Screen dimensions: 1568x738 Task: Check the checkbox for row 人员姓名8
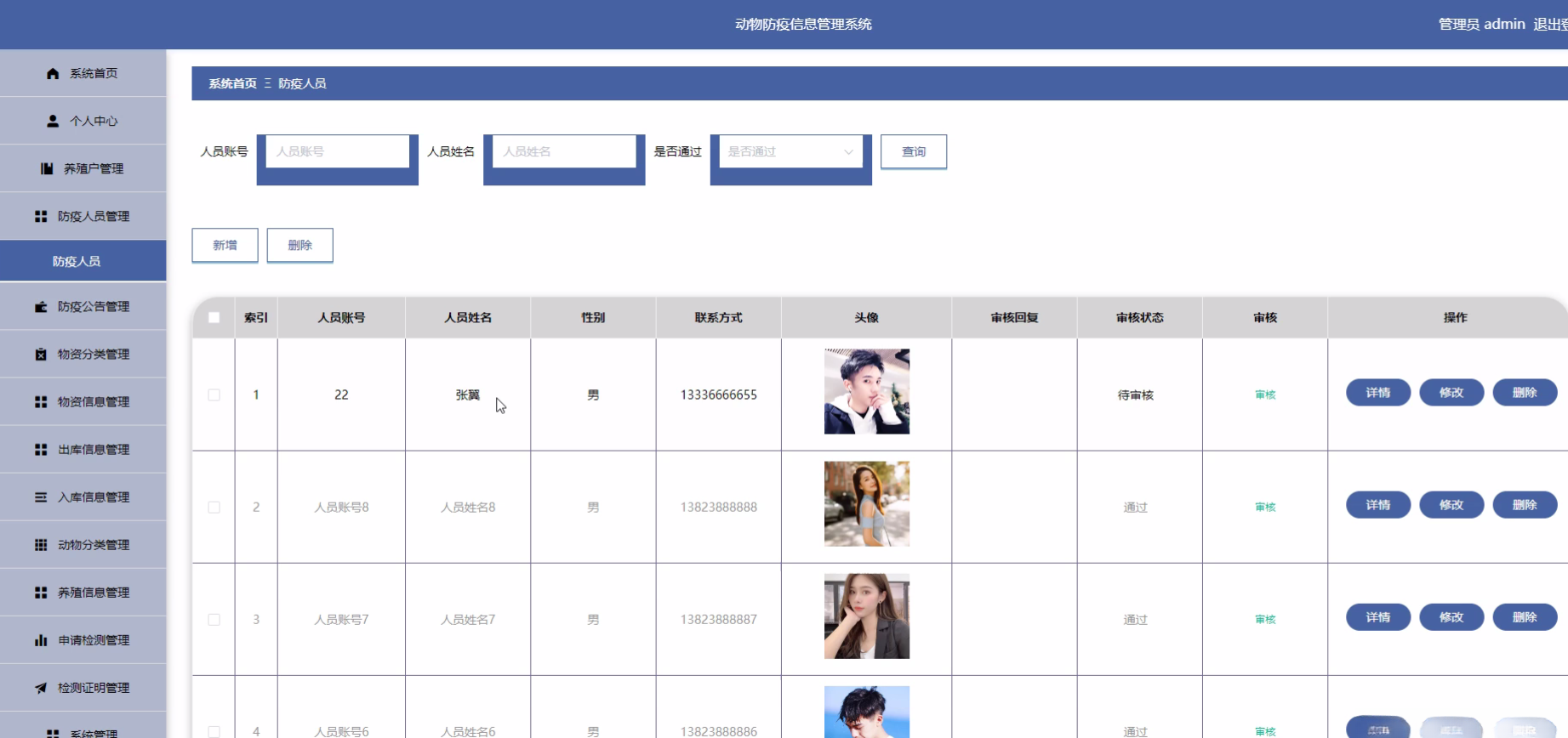(x=214, y=507)
